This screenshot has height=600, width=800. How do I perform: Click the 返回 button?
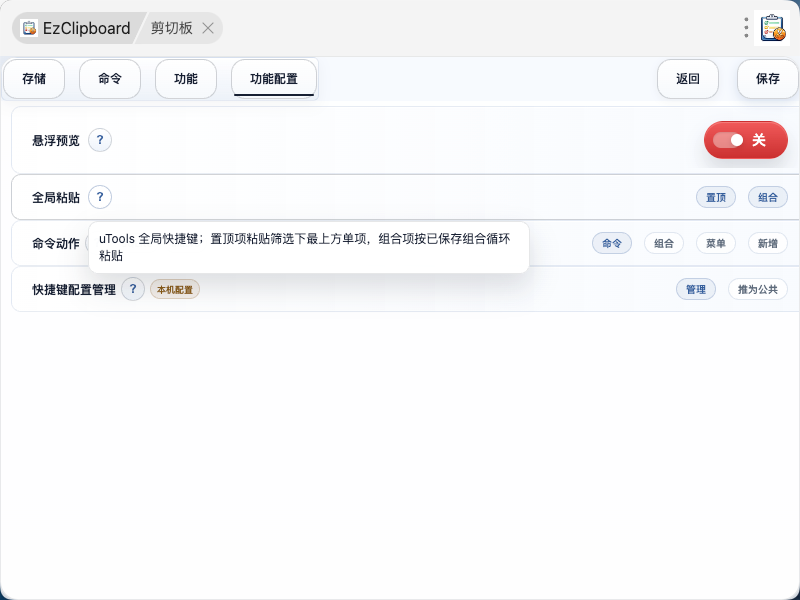click(688, 79)
